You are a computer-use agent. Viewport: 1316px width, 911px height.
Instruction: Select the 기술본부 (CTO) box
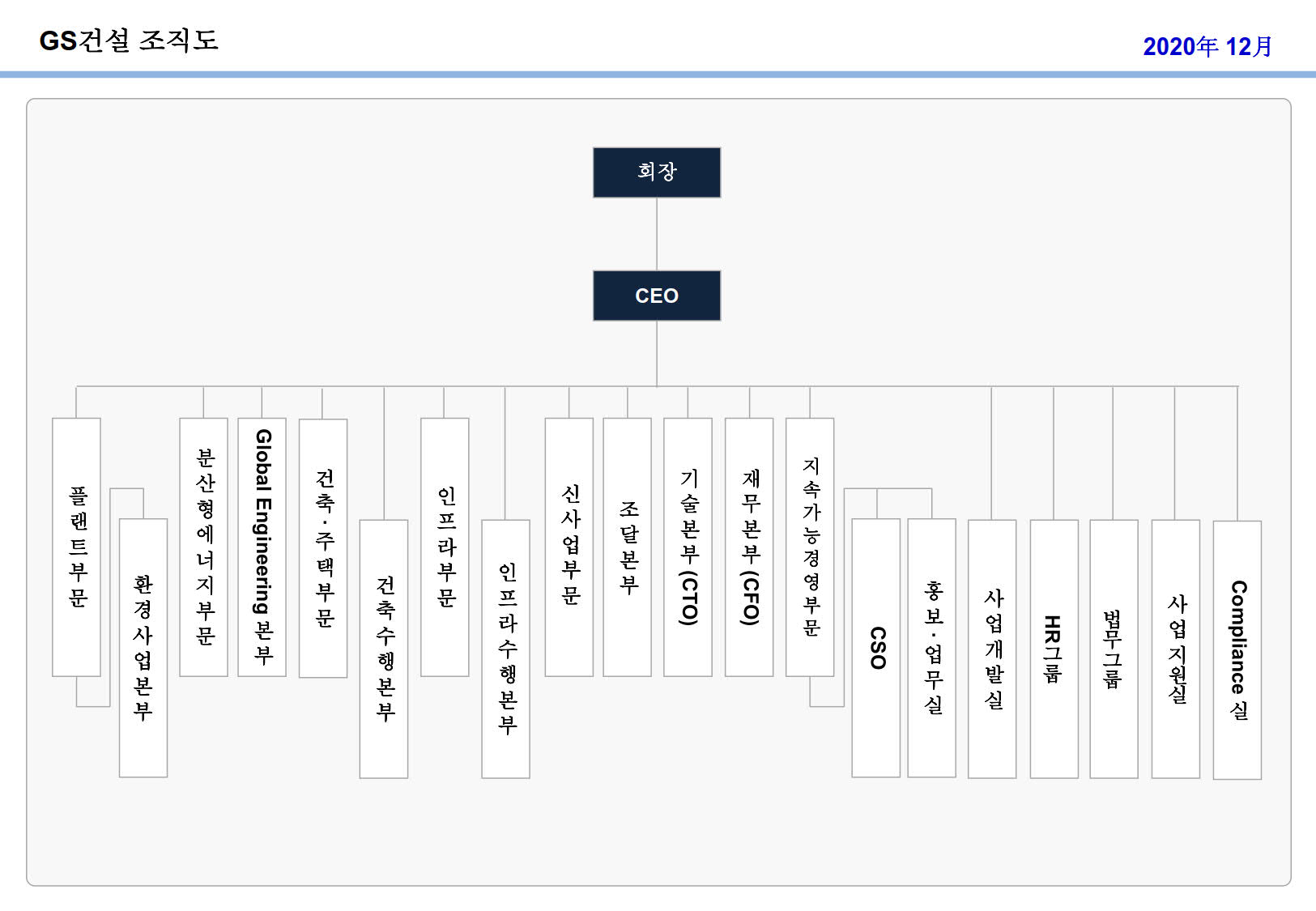tap(688, 547)
